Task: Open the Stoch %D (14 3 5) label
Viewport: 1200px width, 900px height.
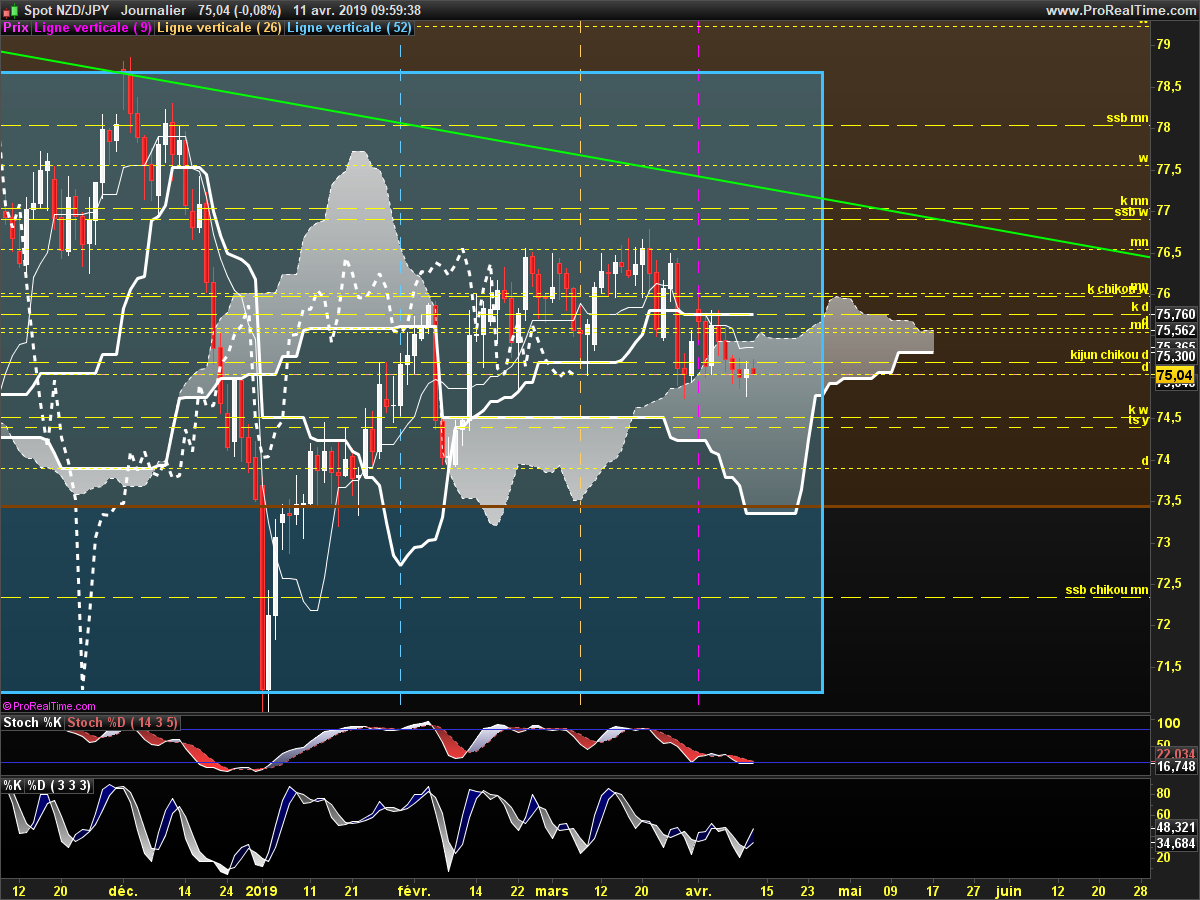Action: click(124, 723)
